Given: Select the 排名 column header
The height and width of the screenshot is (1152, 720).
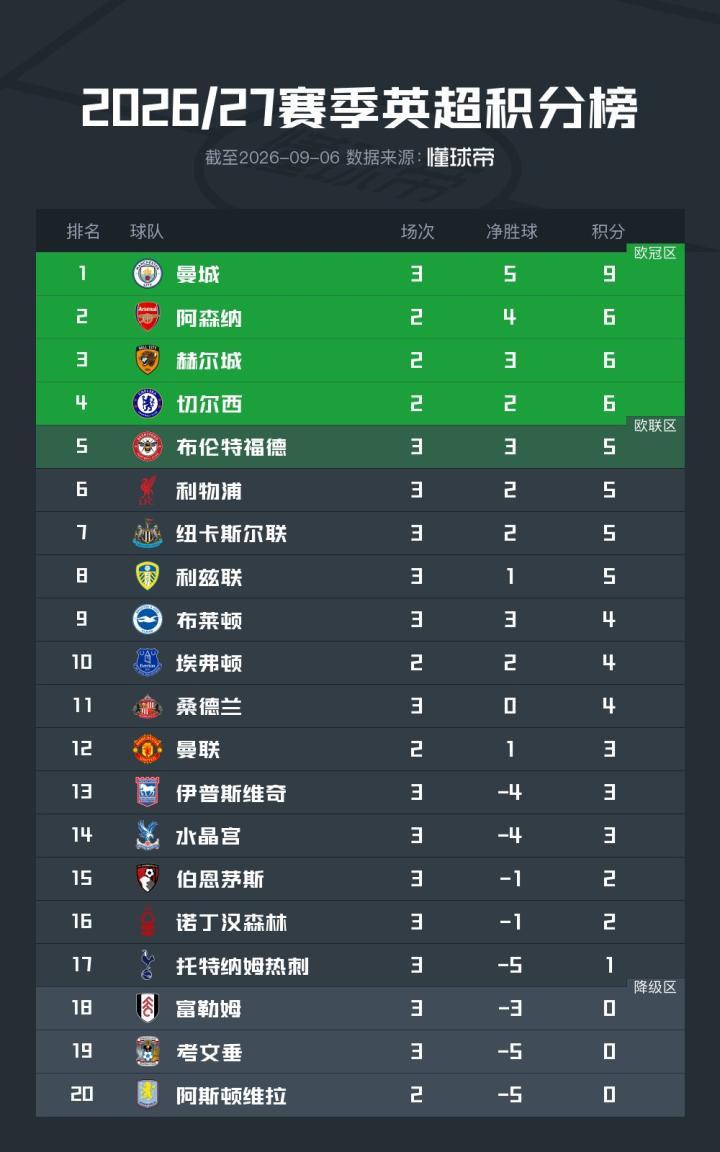Looking at the screenshot, I should tap(83, 231).
